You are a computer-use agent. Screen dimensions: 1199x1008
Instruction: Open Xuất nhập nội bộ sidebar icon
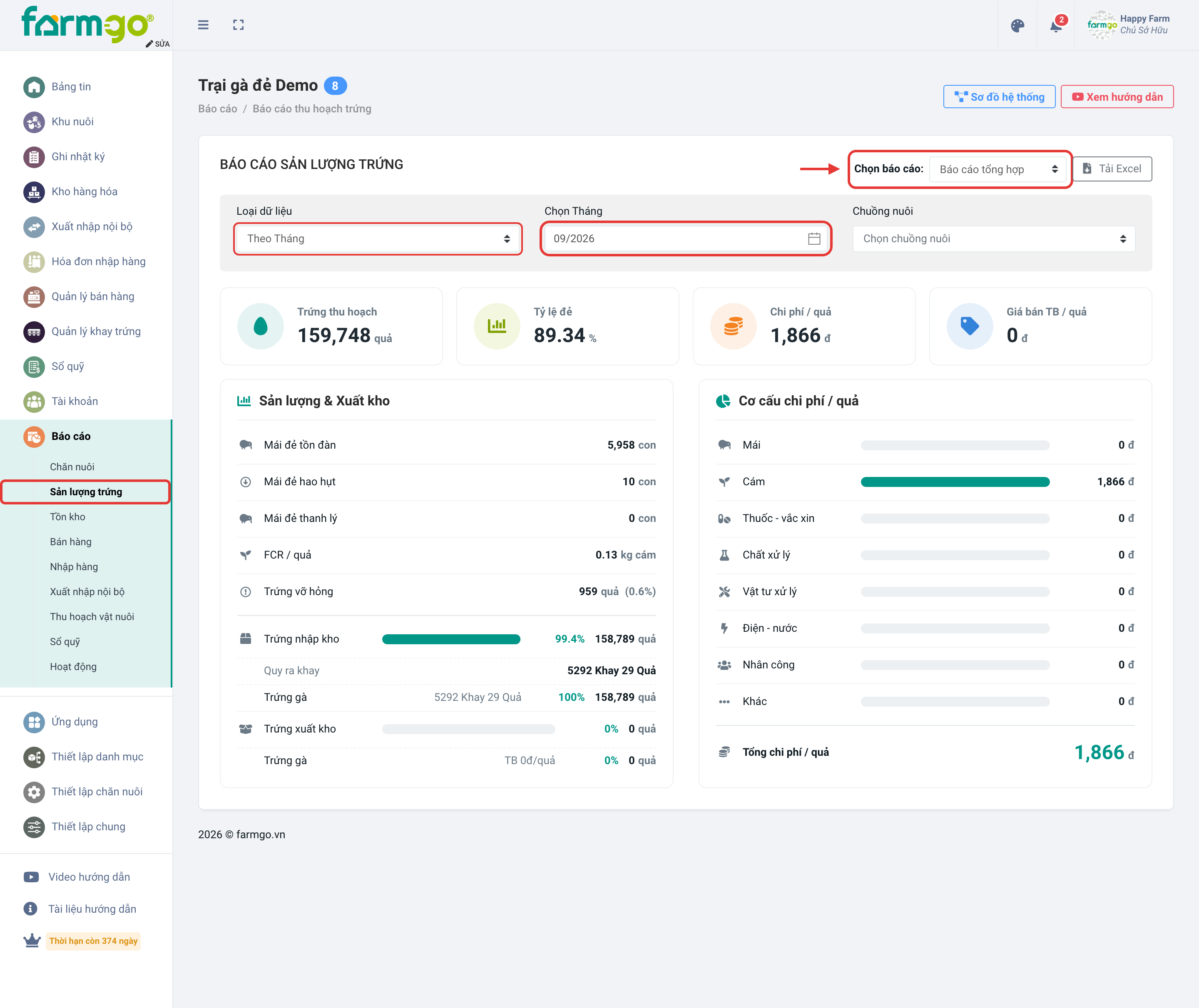(34, 226)
